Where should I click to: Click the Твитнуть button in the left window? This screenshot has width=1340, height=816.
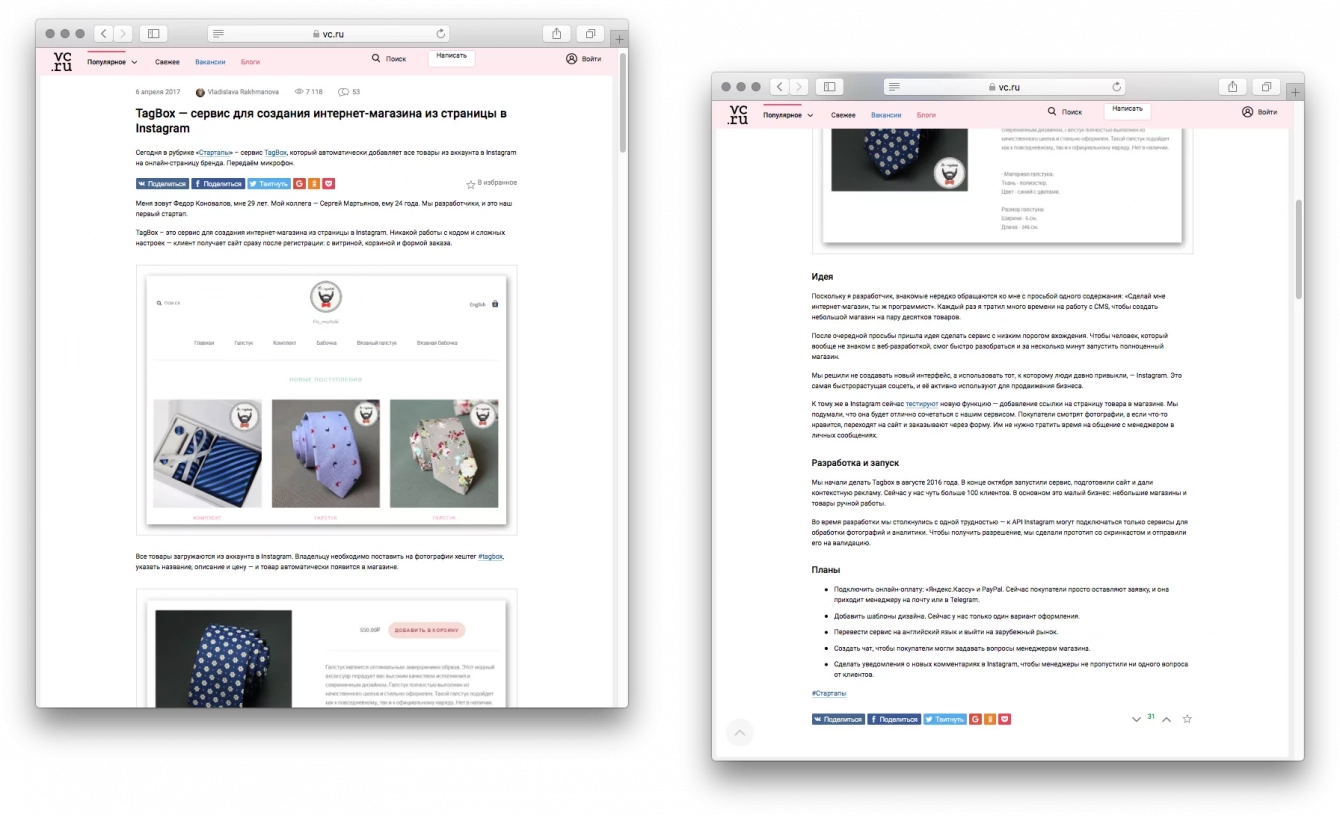tap(269, 184)
